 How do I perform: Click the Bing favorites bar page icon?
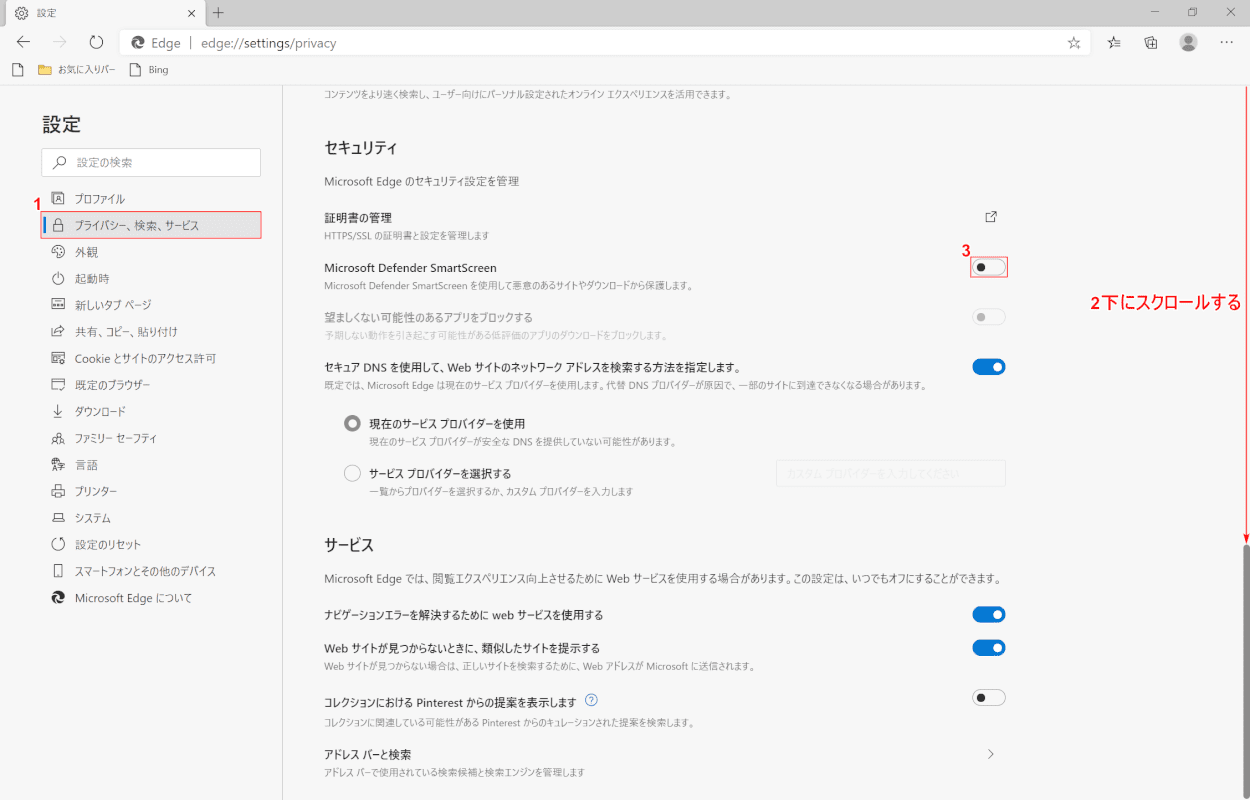coord(134,70)
